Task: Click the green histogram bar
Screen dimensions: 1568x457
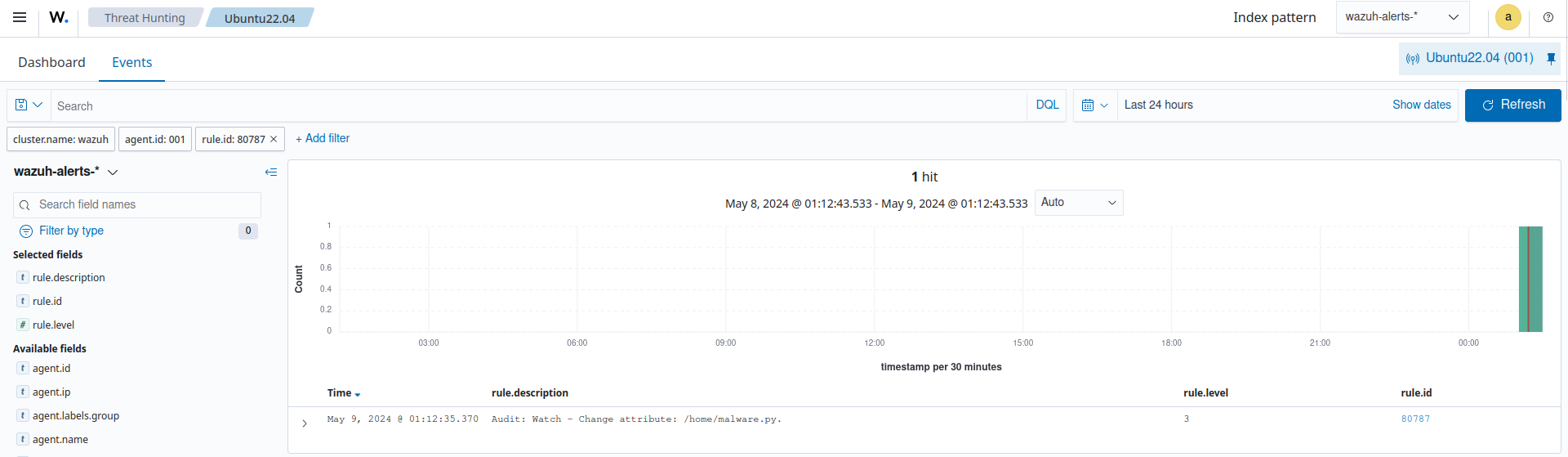Action: click(1530, 279)
